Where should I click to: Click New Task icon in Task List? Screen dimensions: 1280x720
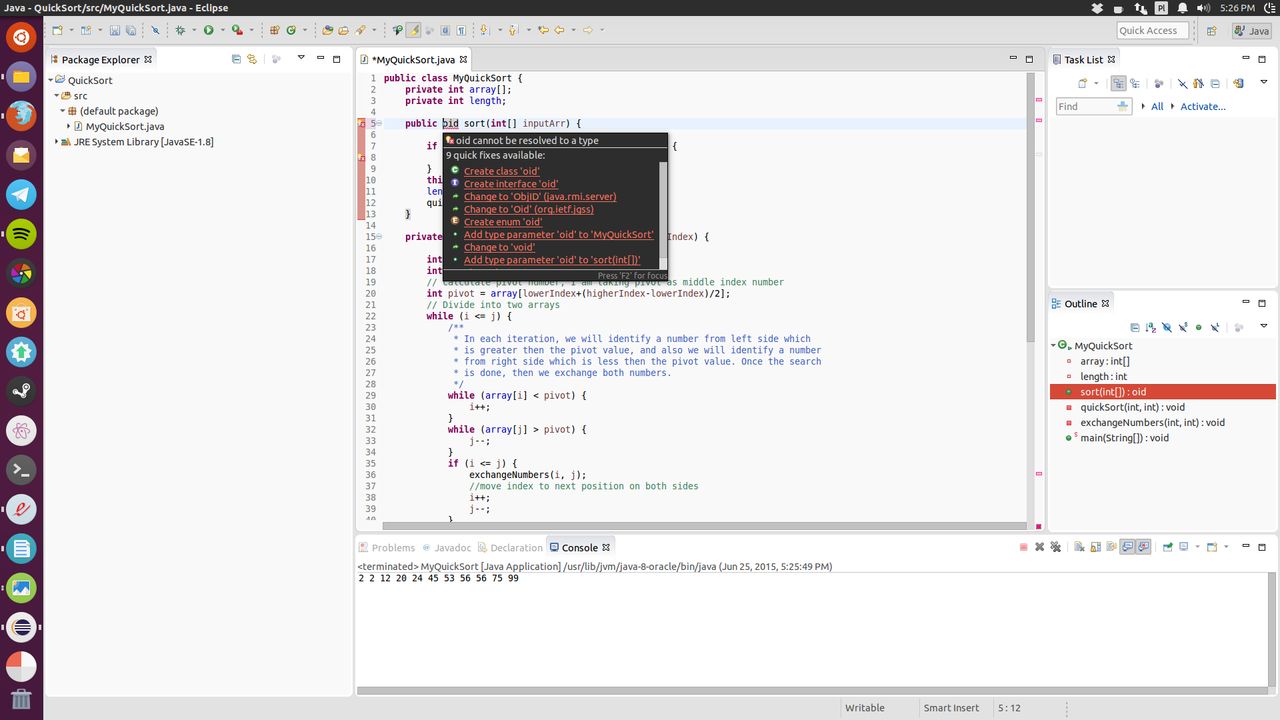[1082, 83]
